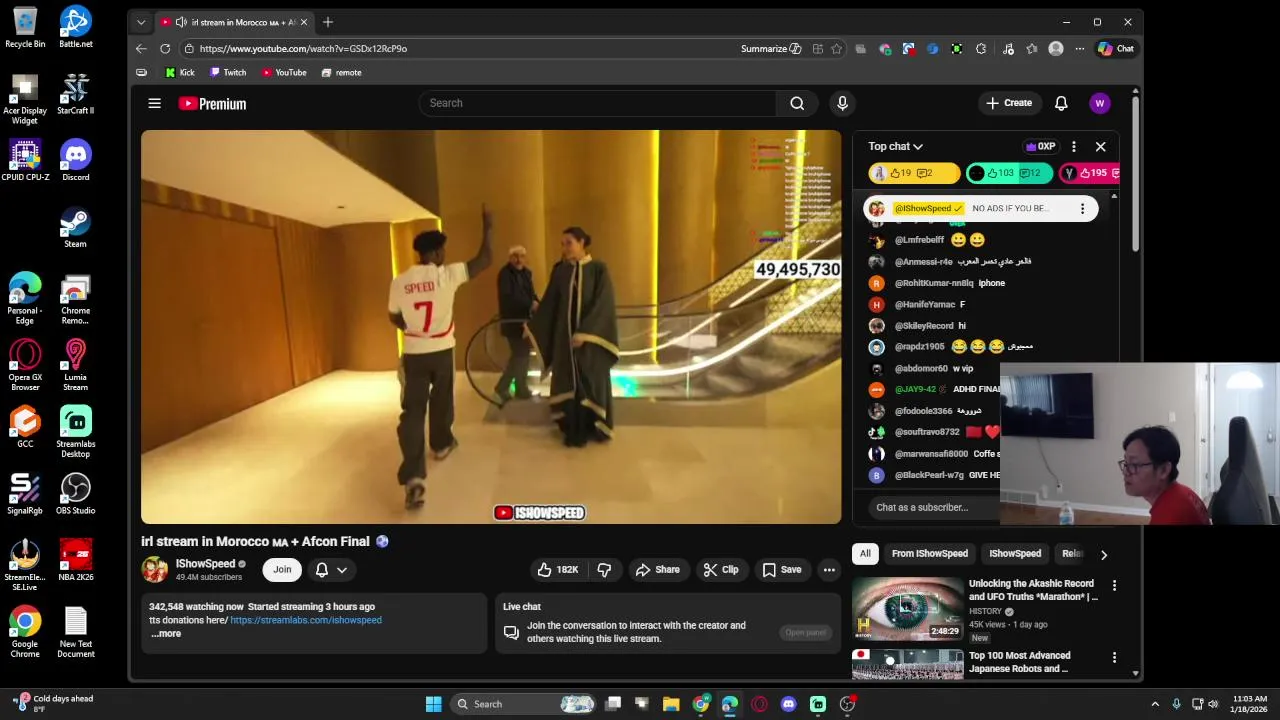
Task: Select the From IShowSpeed chip
Action: (x=929, y=553)
